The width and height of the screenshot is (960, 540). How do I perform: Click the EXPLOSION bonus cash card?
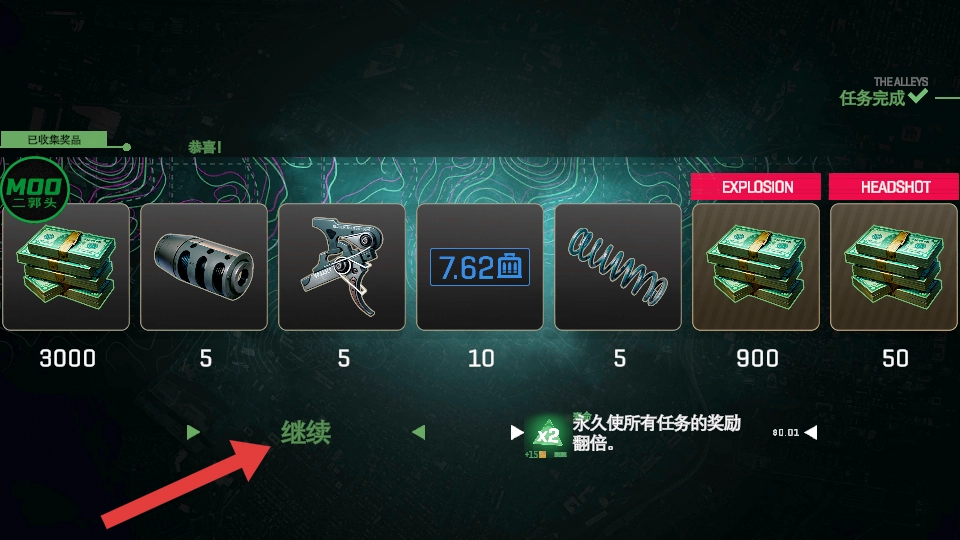click(756, 267)
